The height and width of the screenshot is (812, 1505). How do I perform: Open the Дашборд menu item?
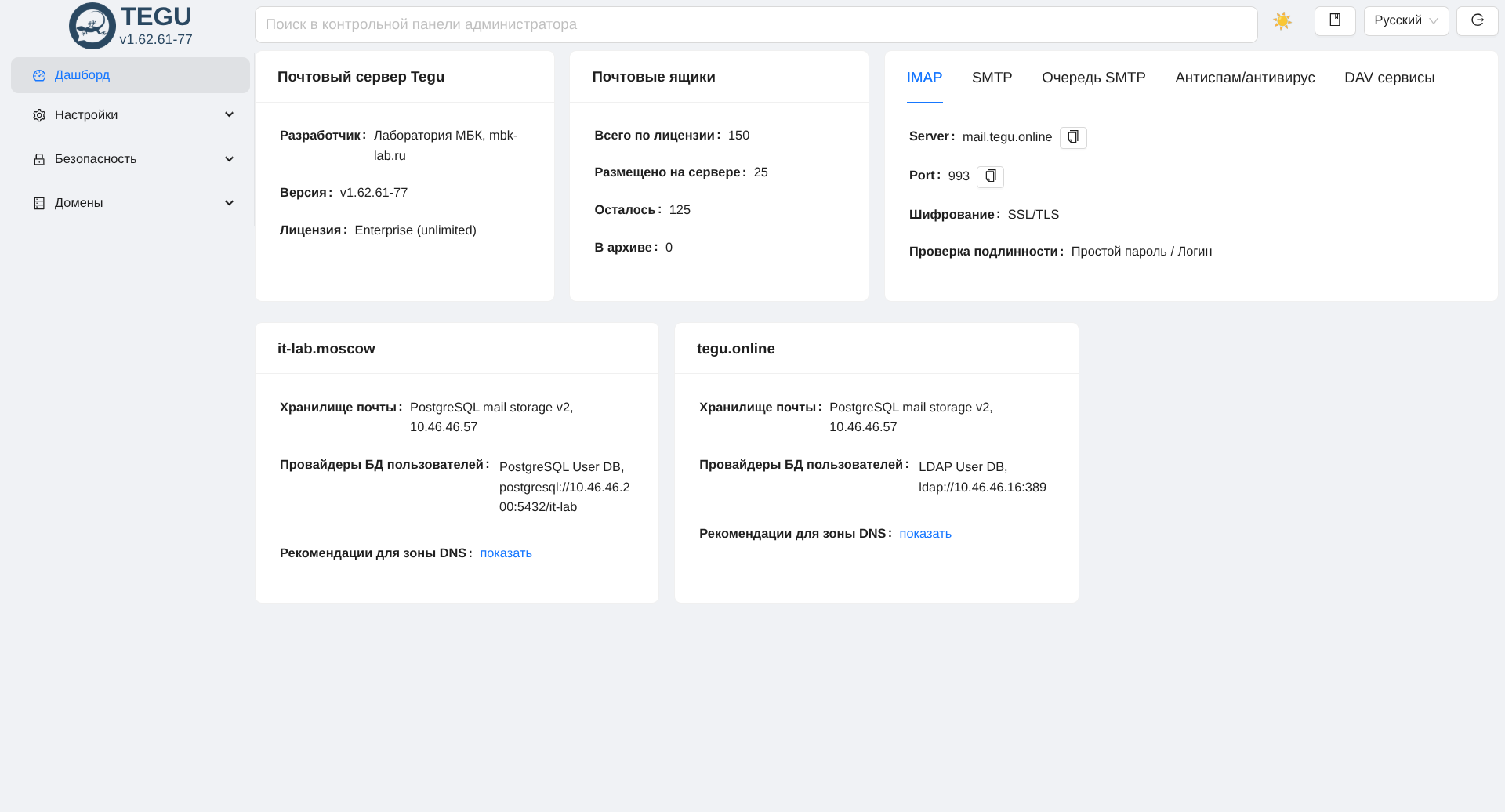(x=130, y=75)
